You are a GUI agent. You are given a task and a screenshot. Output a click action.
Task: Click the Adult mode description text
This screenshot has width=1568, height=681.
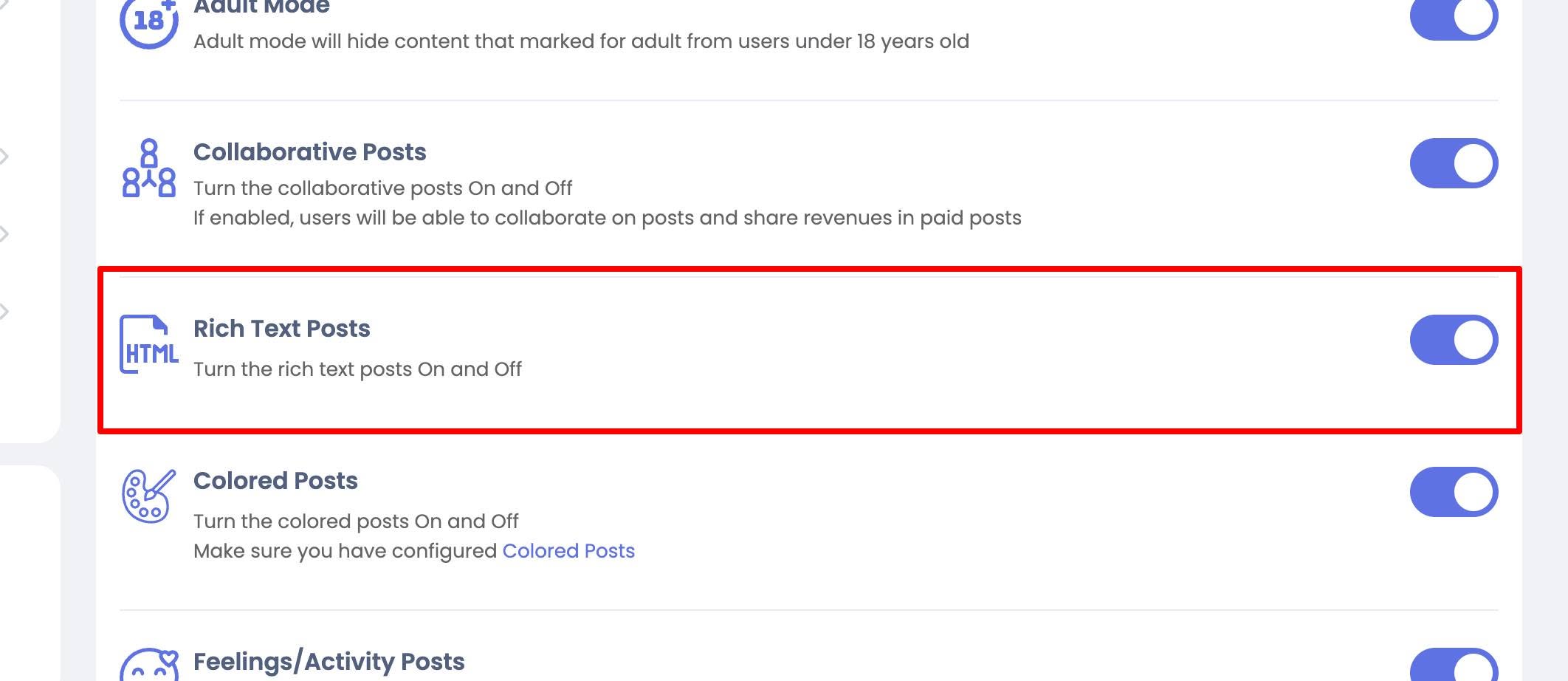point(581,41)
